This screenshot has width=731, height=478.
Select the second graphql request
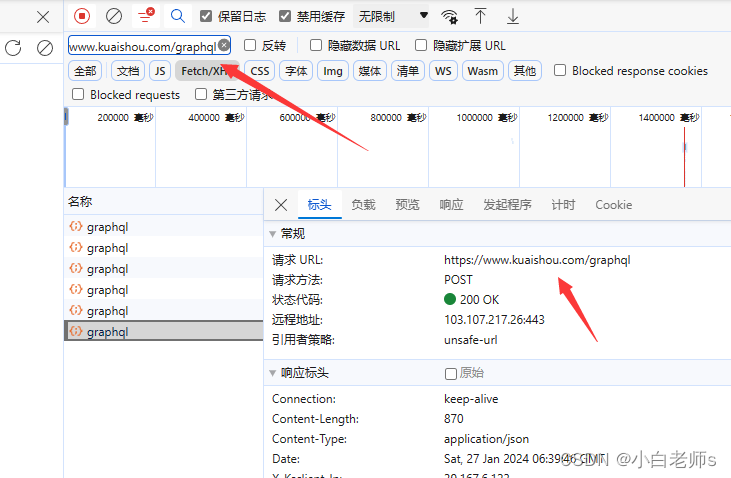tap(164, 248)
